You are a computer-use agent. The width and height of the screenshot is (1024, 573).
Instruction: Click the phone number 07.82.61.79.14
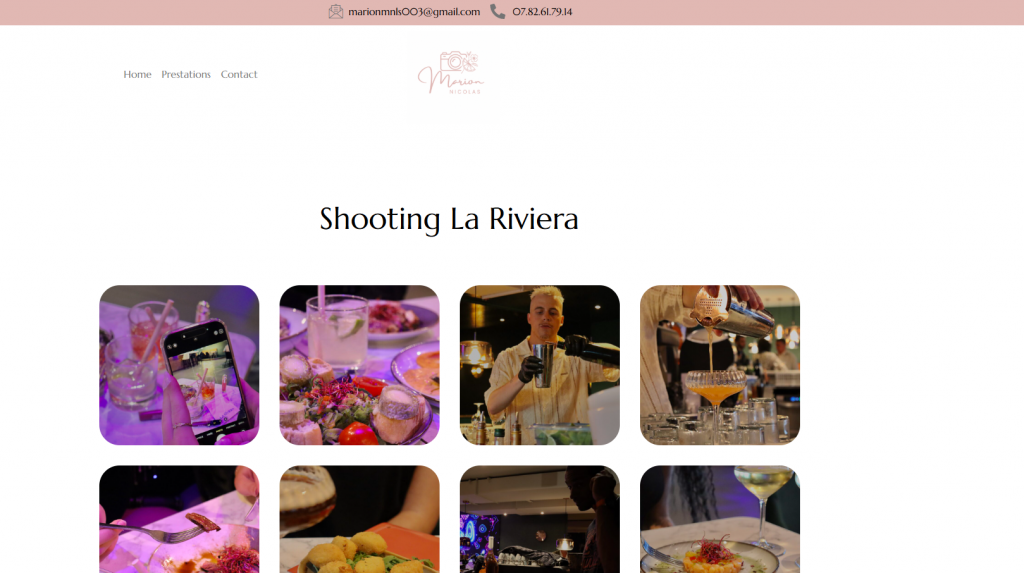tap(542, 12)
